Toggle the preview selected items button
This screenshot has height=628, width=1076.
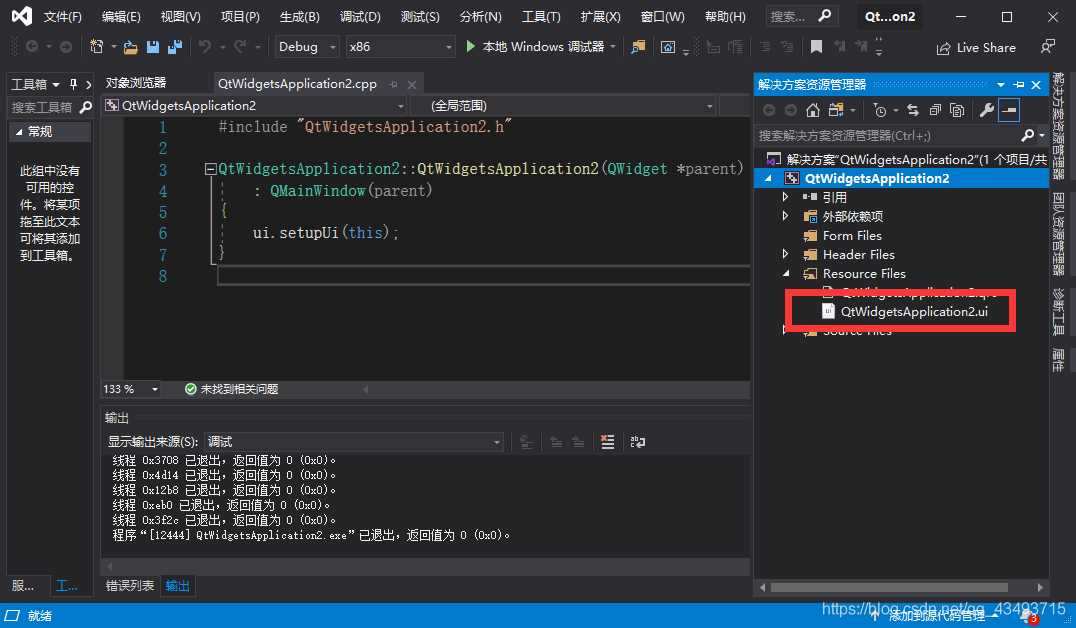1009,110
